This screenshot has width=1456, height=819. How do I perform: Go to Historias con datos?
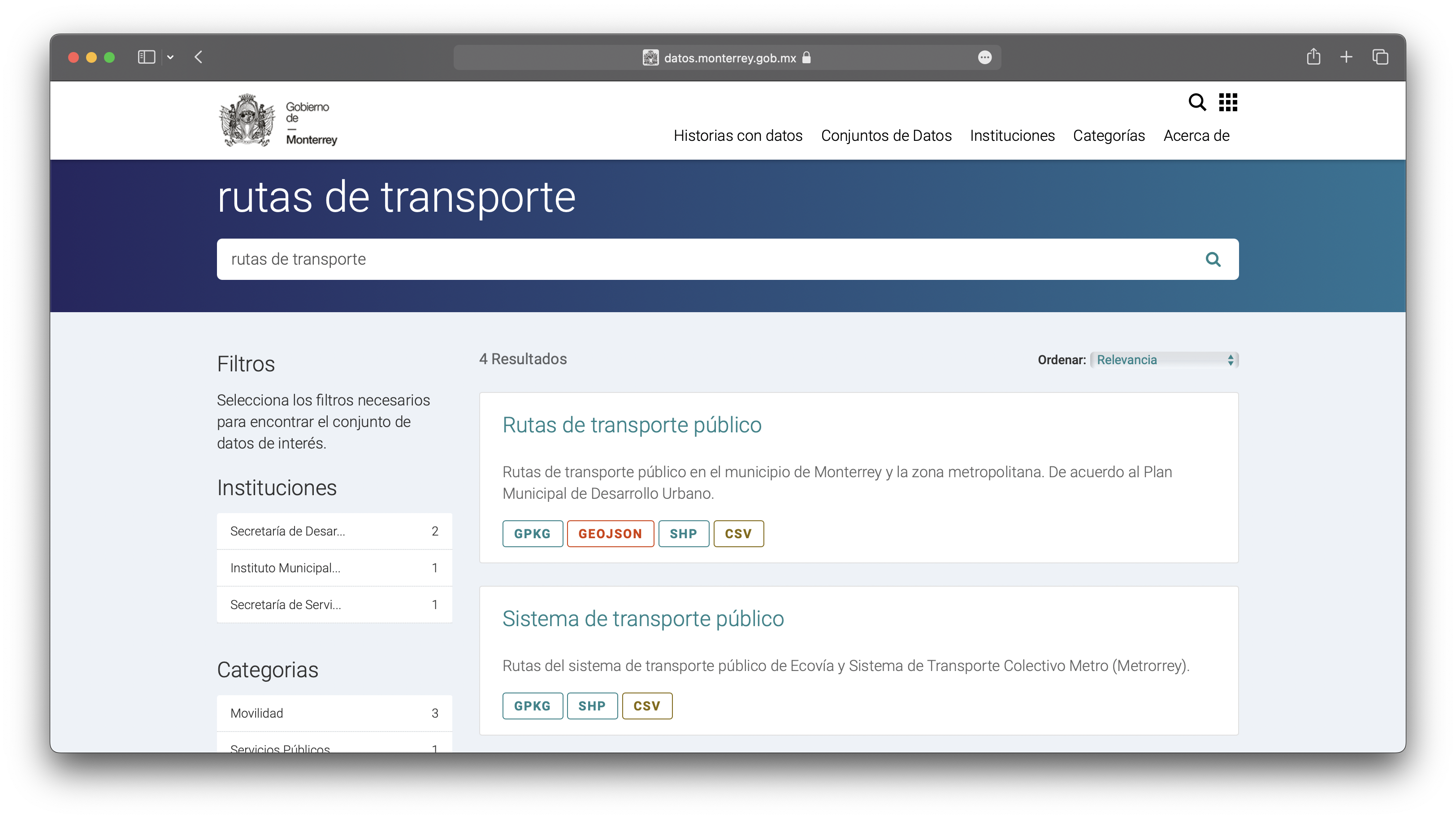tap(737, 136)
